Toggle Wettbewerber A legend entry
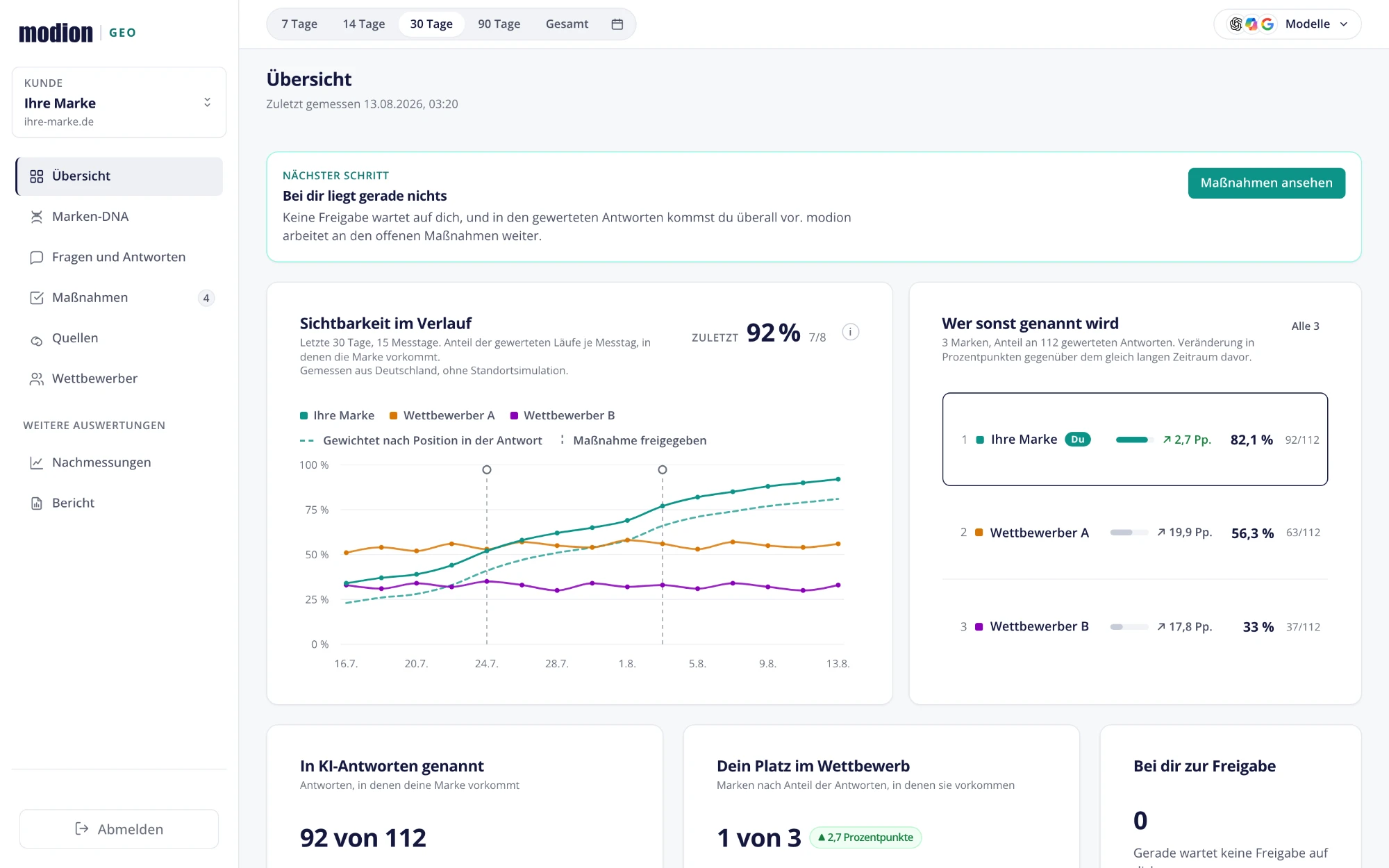Screen dimensions: 1389x868 point(442,415)
